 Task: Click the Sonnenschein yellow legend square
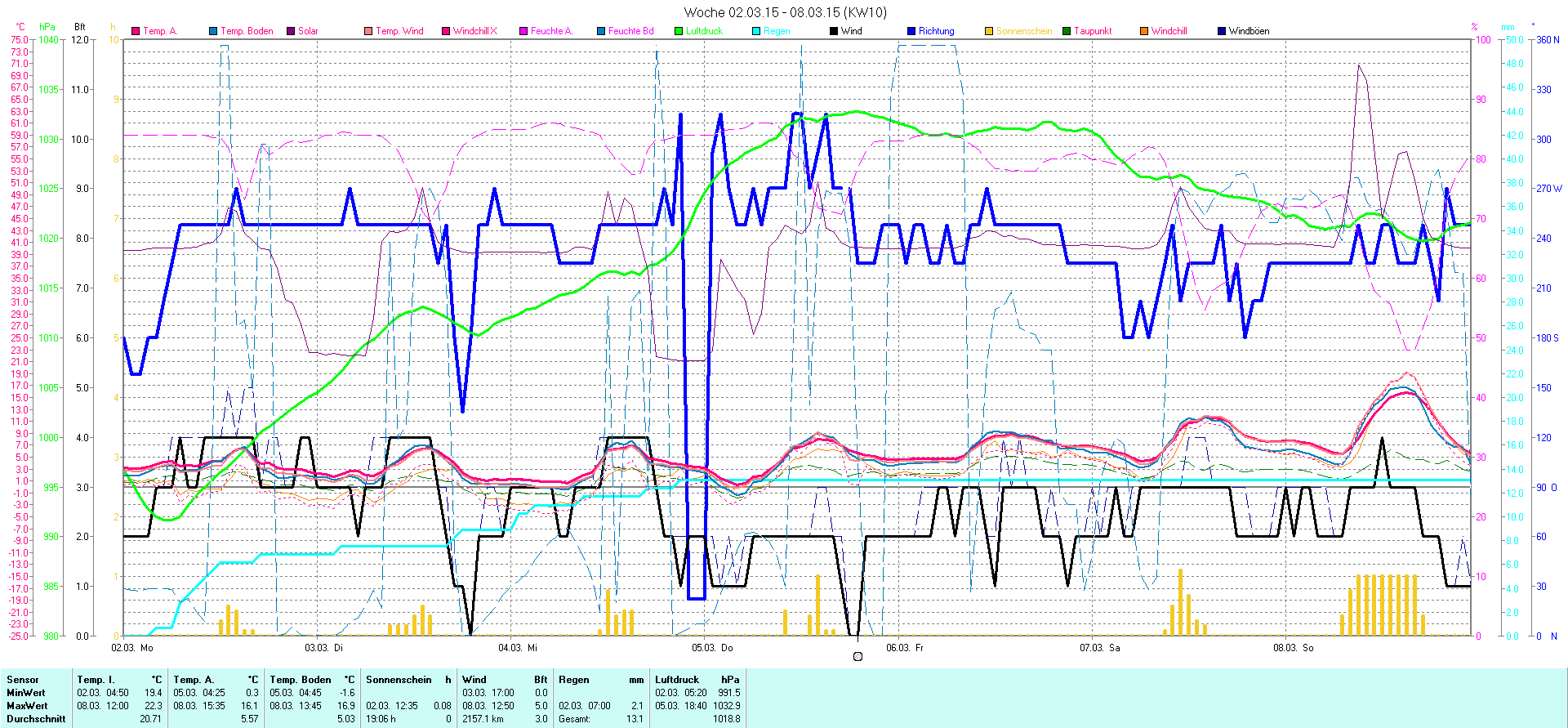click(989, 31)
